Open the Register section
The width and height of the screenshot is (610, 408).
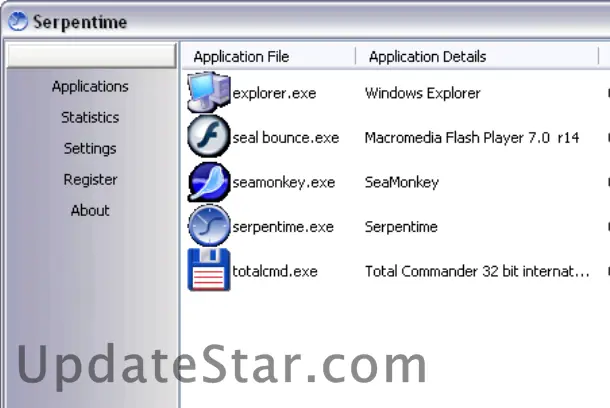[90, 180]
